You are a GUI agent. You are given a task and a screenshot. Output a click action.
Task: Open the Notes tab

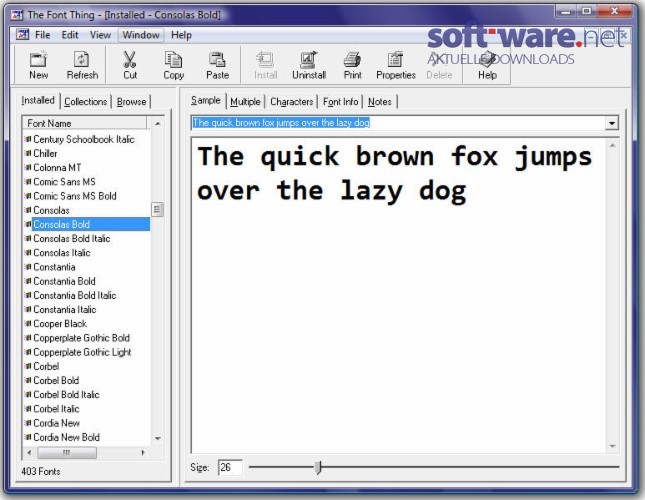click(x=380, y=102)
